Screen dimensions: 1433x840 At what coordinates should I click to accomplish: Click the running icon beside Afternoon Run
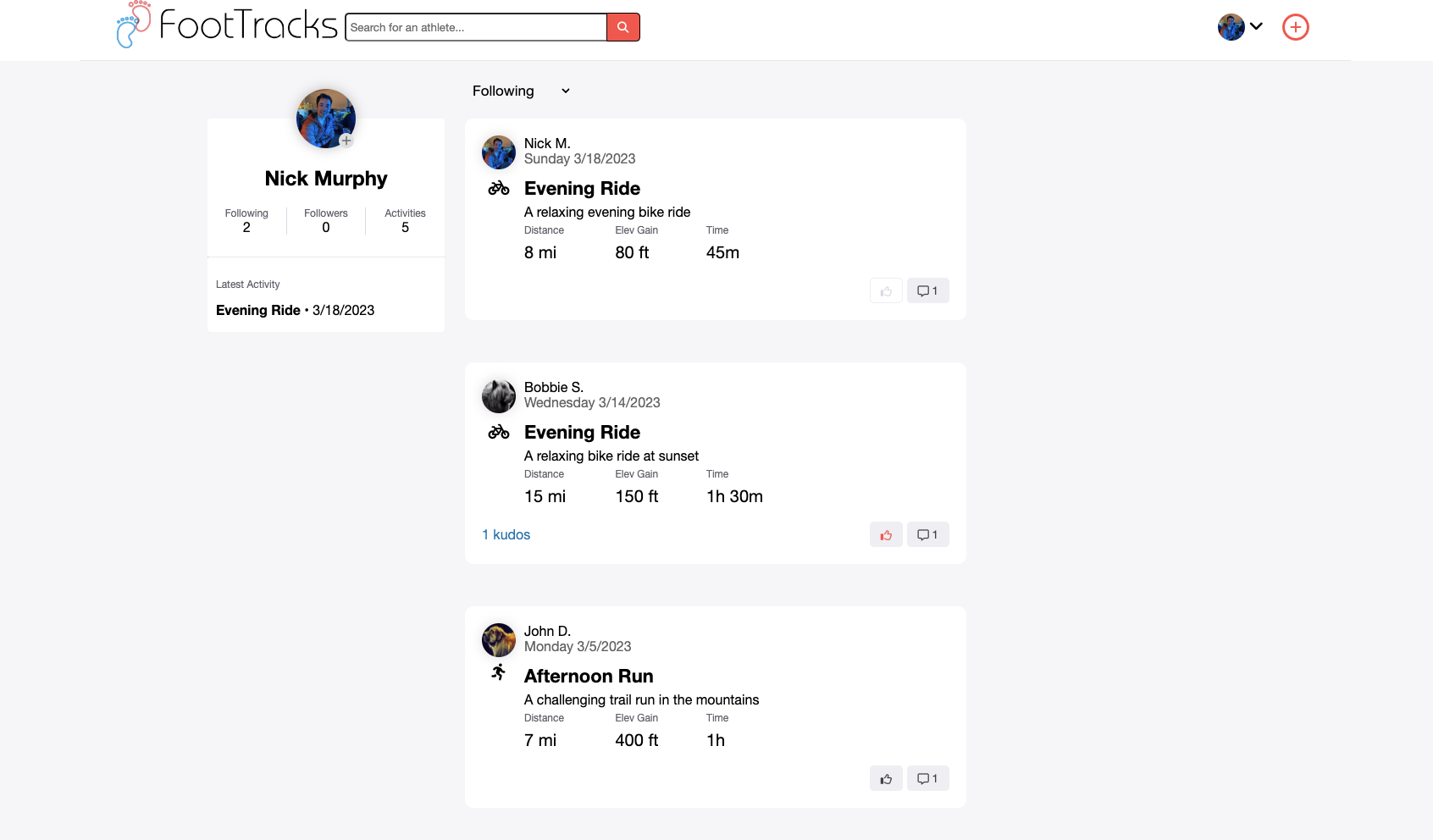[499, 672]
